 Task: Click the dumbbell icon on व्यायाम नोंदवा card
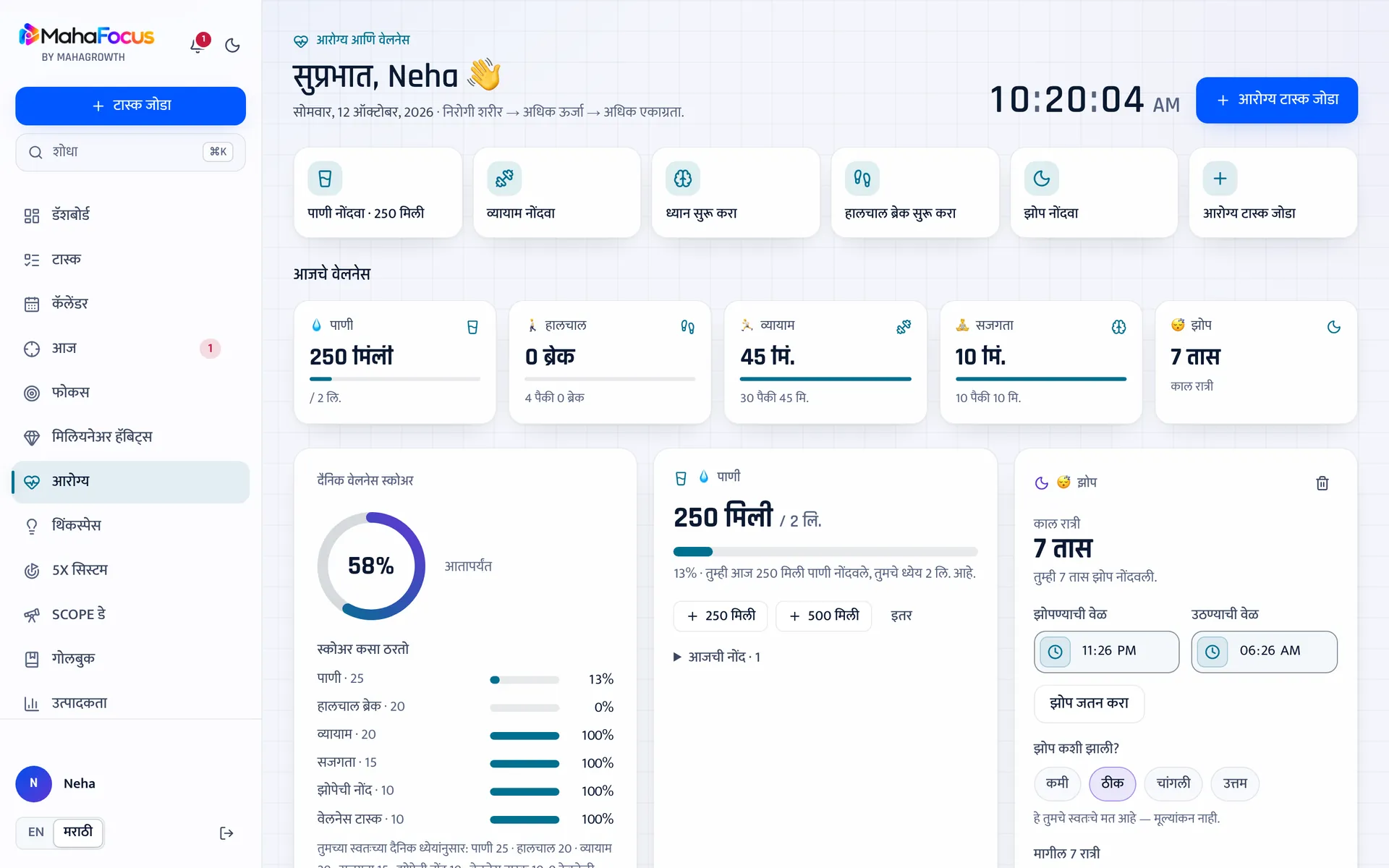tap(504, 179)
